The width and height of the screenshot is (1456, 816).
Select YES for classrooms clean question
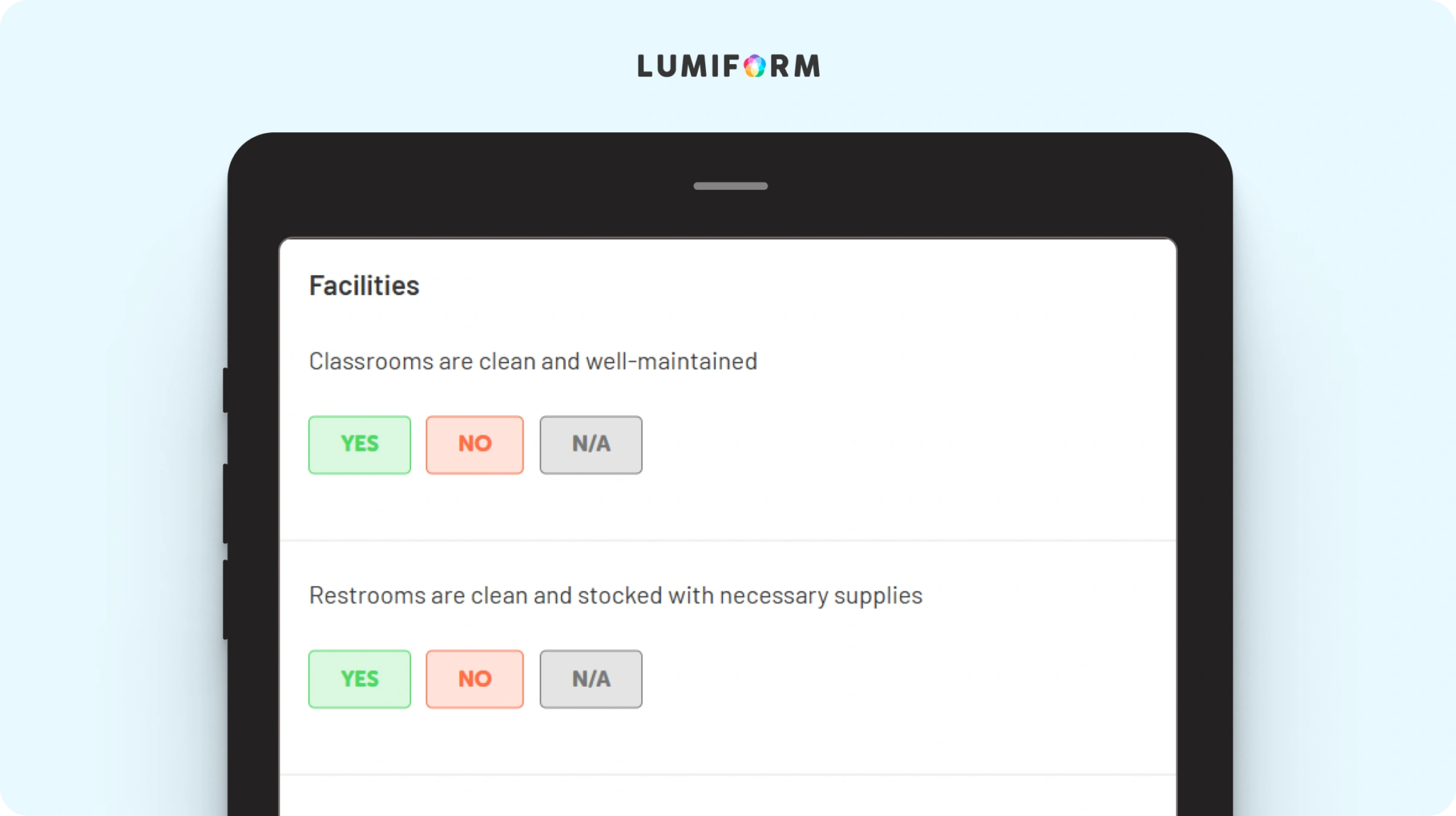(359, 445)
